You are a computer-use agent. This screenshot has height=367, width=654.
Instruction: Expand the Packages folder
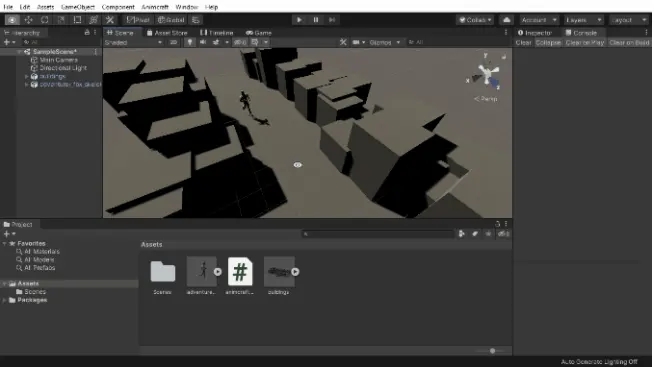point(4,300)
